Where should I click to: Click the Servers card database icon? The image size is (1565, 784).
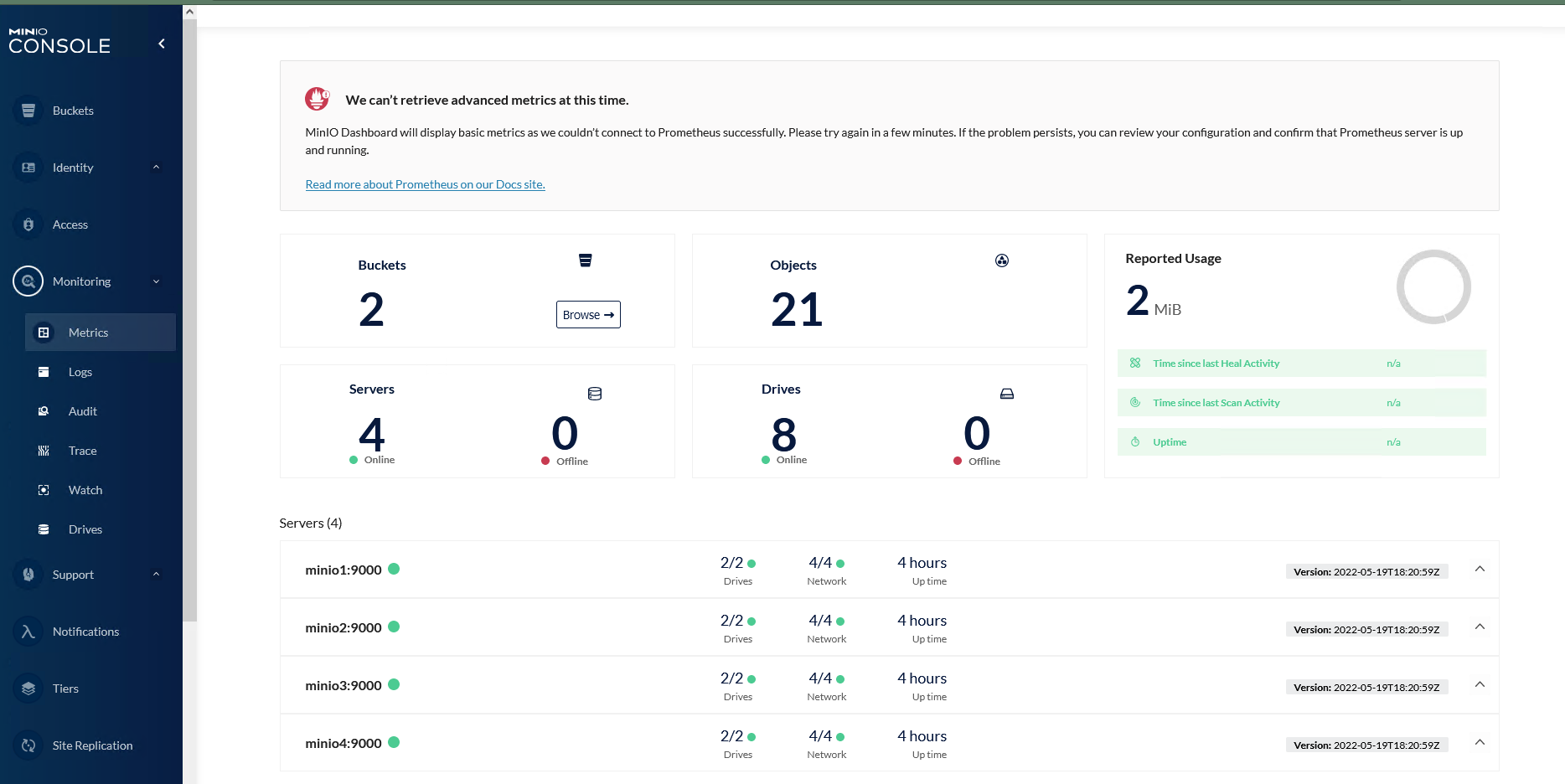tap(595, 394)
